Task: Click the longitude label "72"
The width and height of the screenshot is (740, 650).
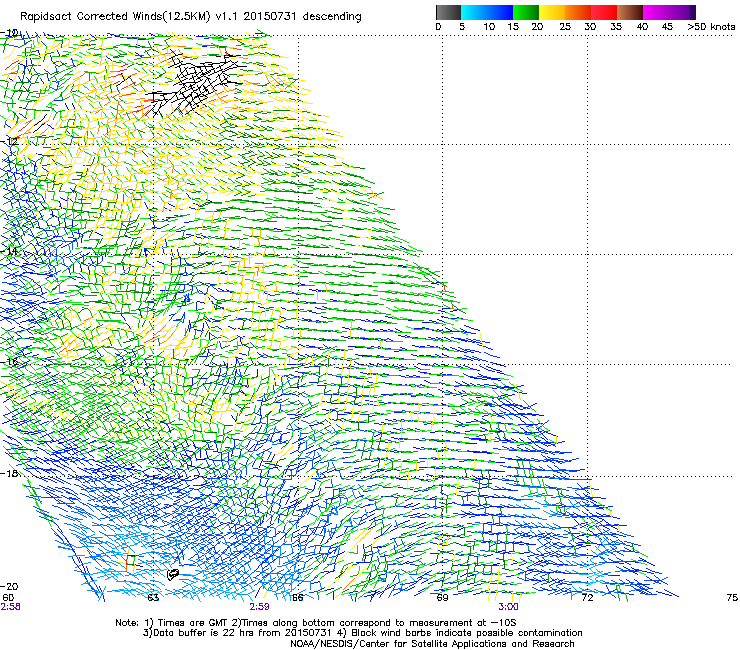Action: pos(587,598)
